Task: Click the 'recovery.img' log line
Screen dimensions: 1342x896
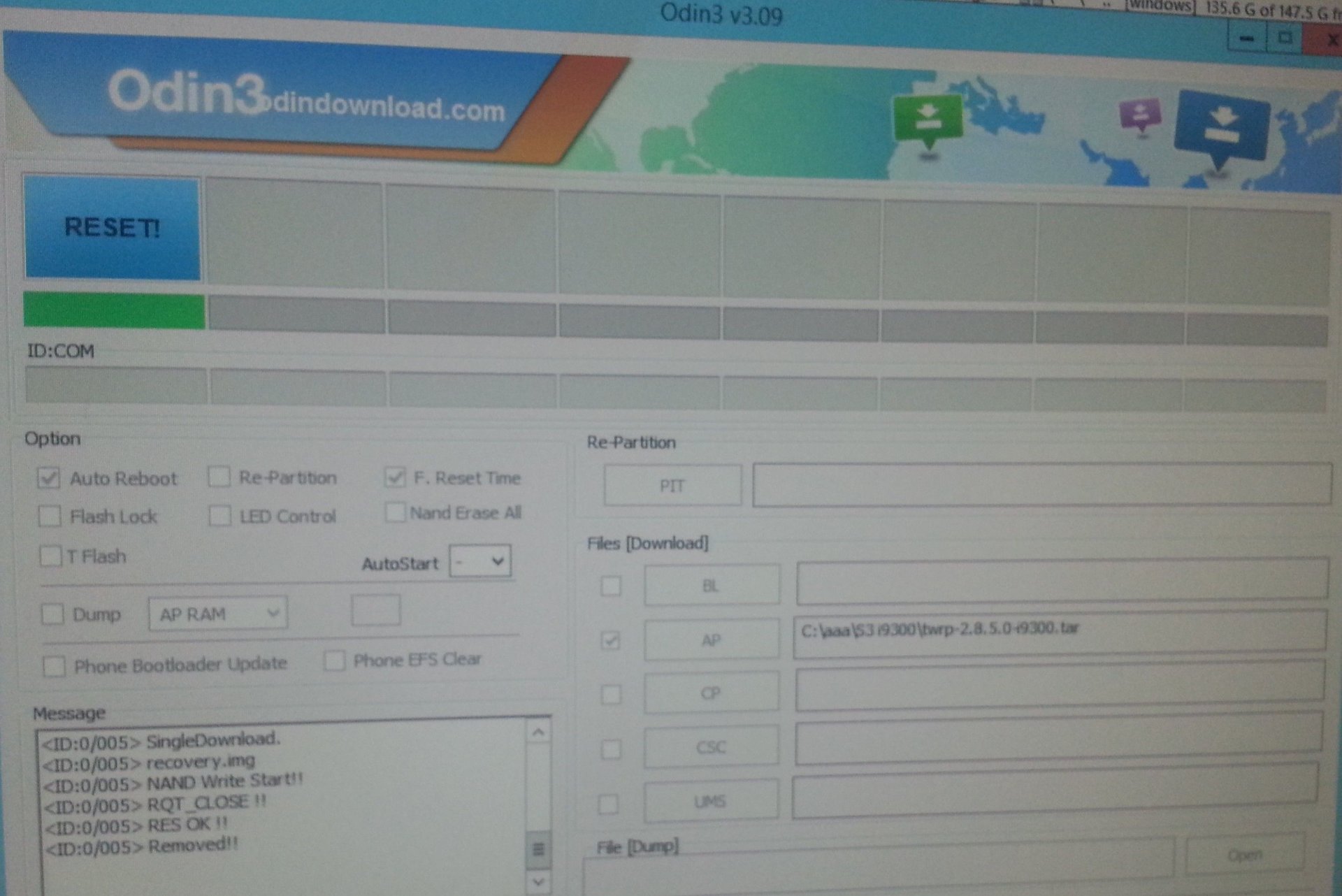Action: click(149, 762)
